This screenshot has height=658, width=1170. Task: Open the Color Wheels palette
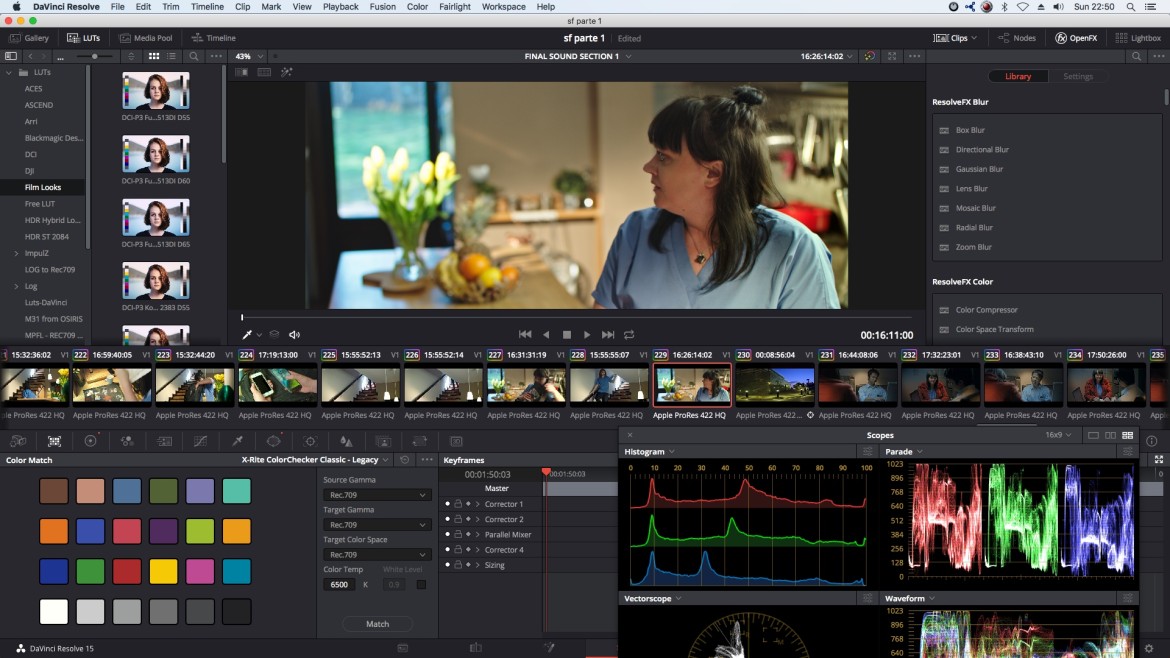(x=90, y=441)
